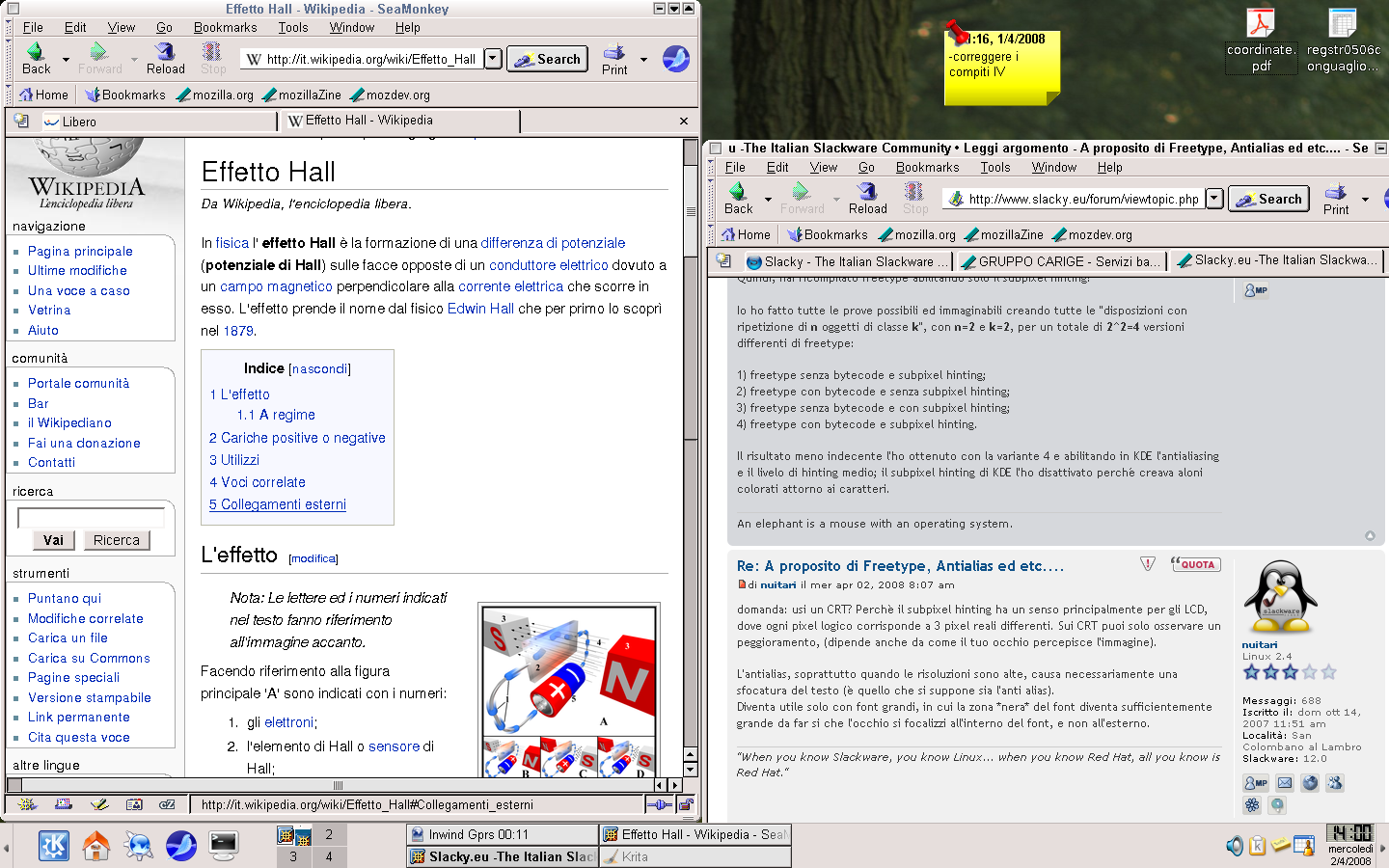1389x868 pixels.
Task: Open Address Book from the status bar
Action: pyautogui.click(x=134, y=804)
